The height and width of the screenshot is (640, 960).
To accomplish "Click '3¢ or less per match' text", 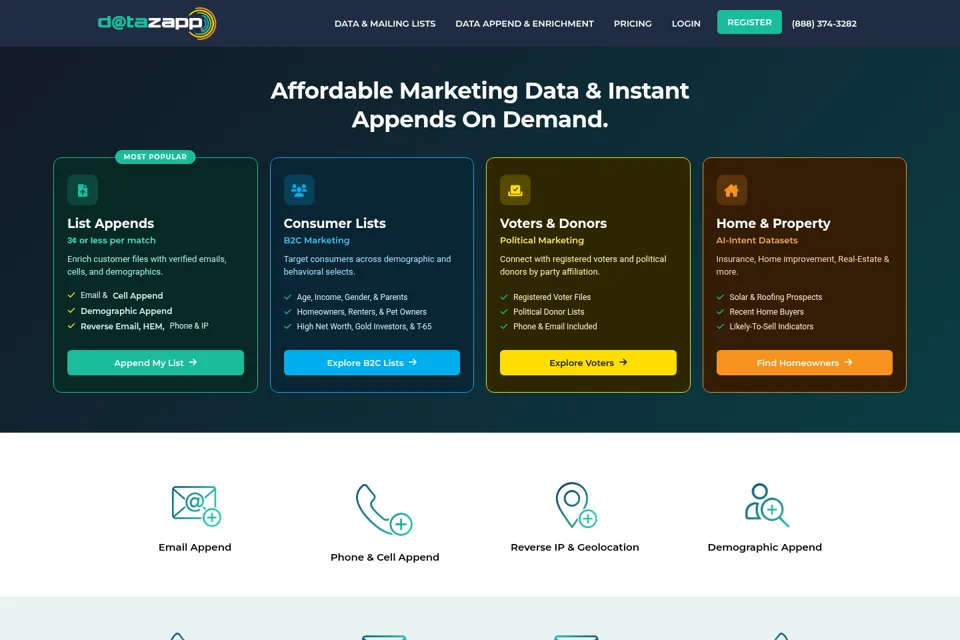I will (x=111, y=240).
